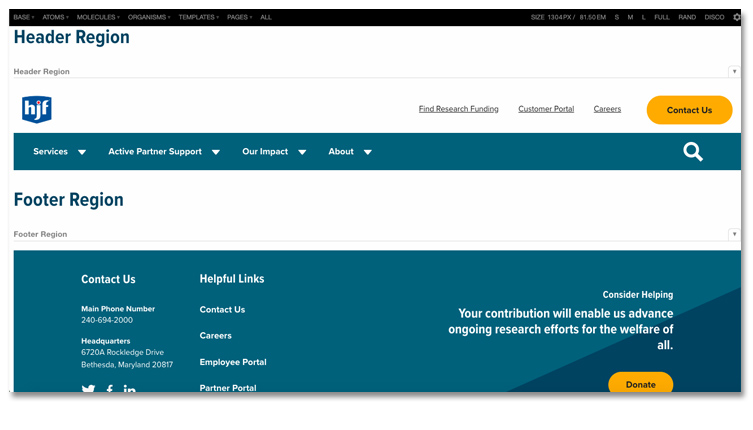
Task: Open the Facebook social icon in footer
Action: click(x=110, y=389)
